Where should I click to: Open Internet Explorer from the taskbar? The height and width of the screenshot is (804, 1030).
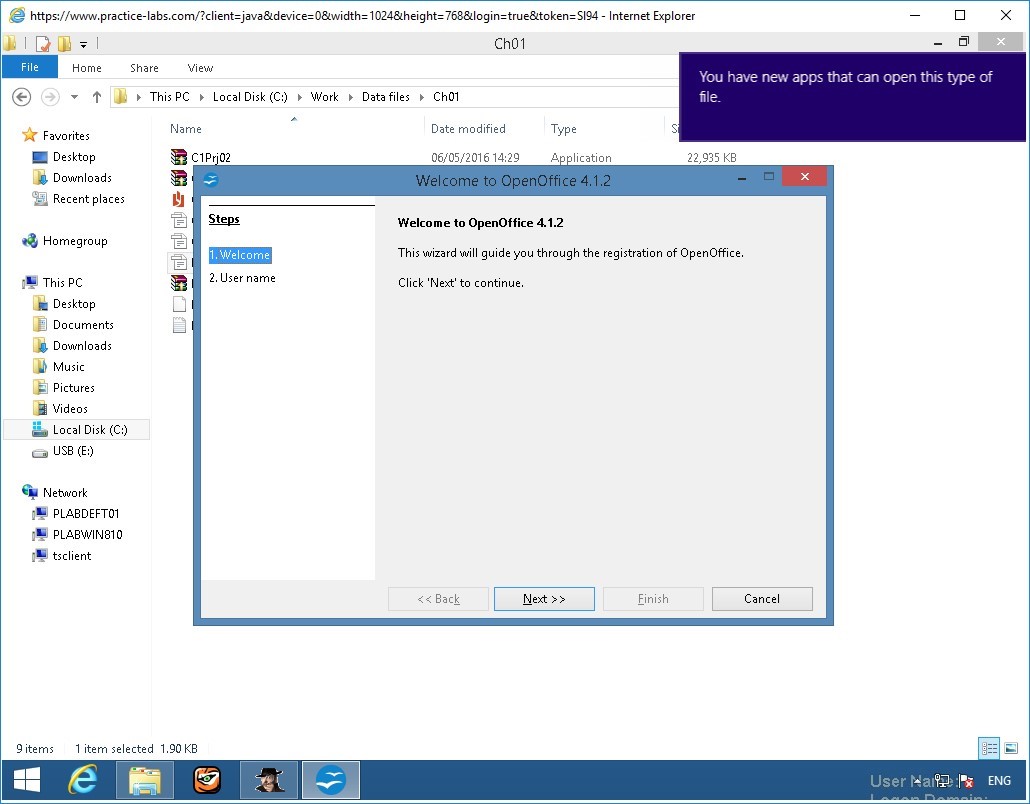point(83,780)
